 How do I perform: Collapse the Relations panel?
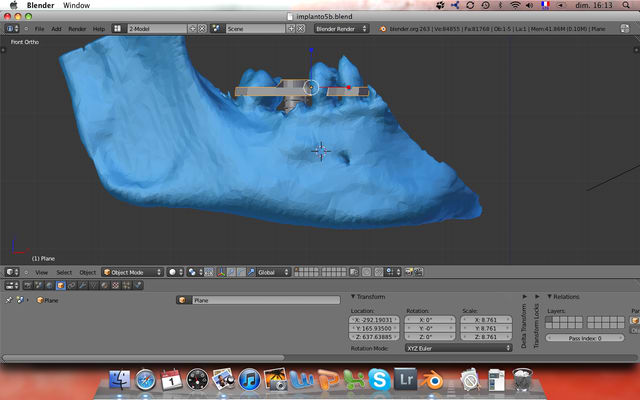(567, 297)
